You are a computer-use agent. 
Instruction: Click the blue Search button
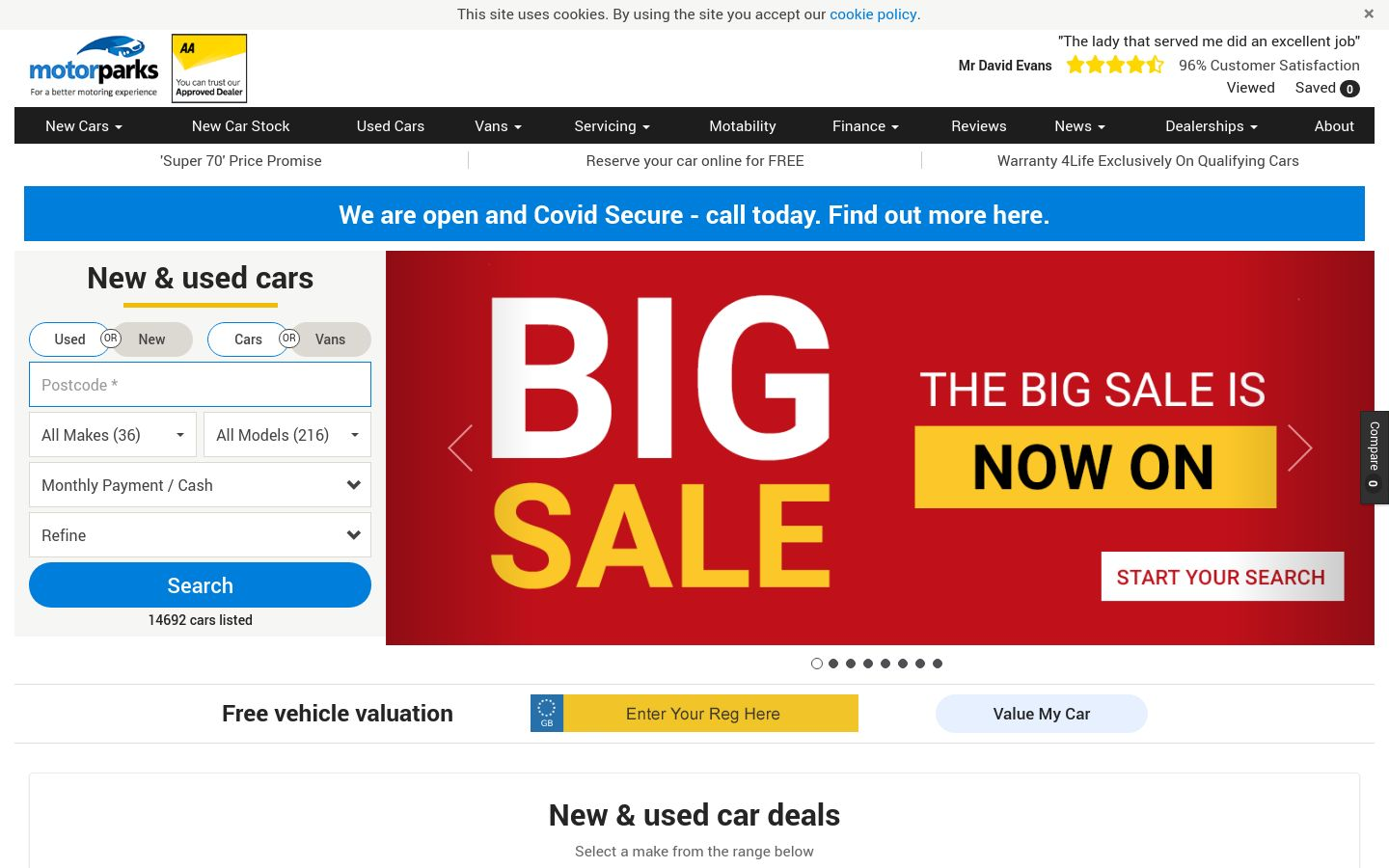200,585
